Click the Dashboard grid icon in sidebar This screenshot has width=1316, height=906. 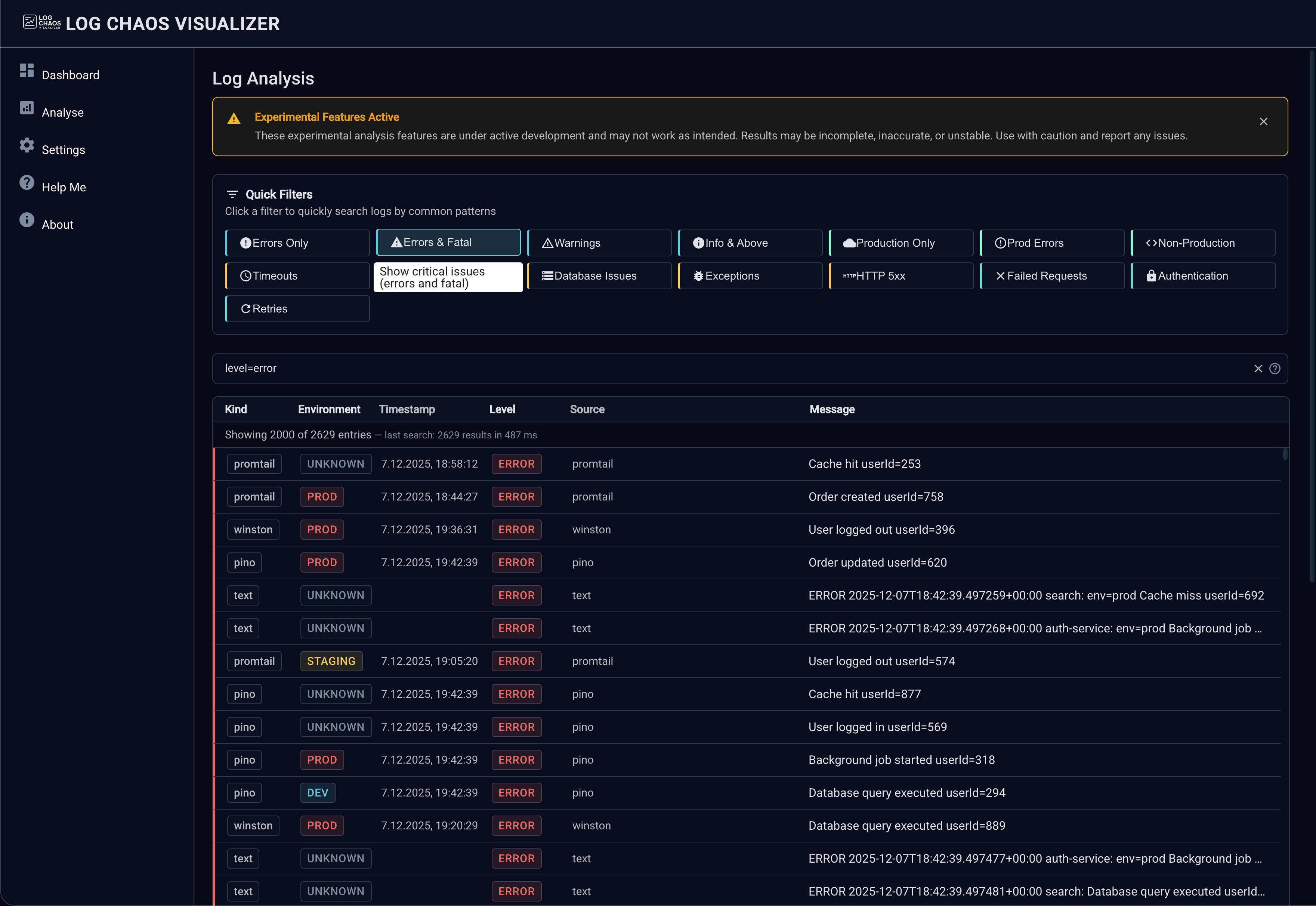pos(27,70)
